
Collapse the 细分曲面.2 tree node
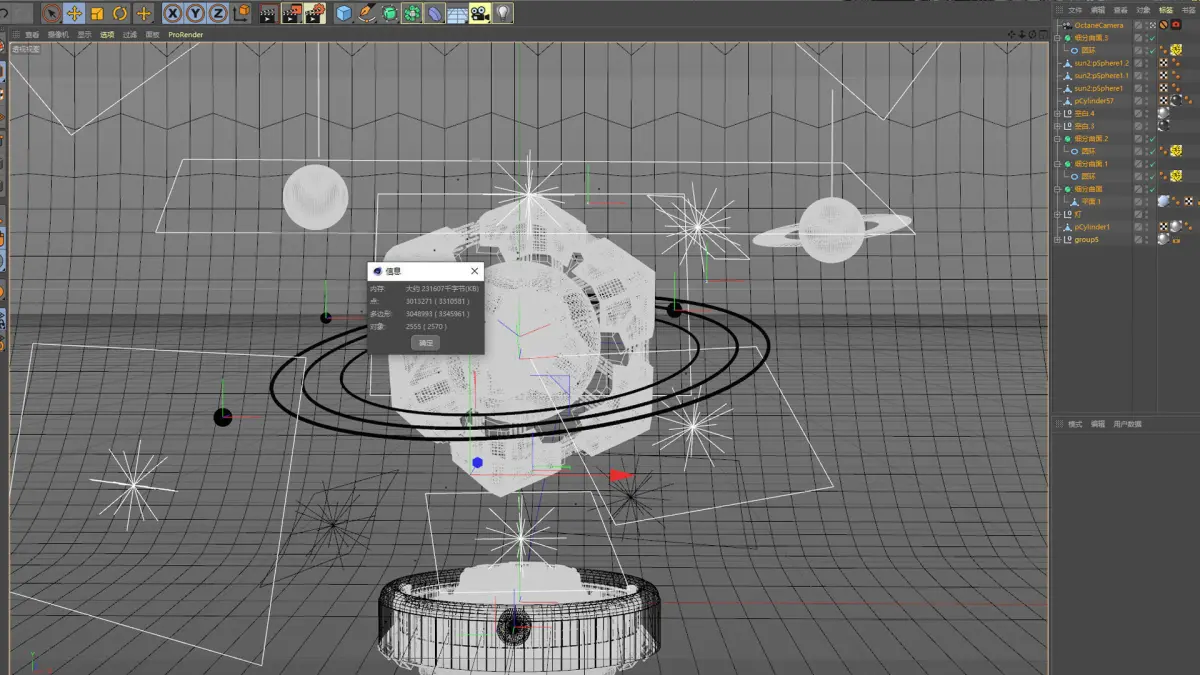coord(1058,138)
